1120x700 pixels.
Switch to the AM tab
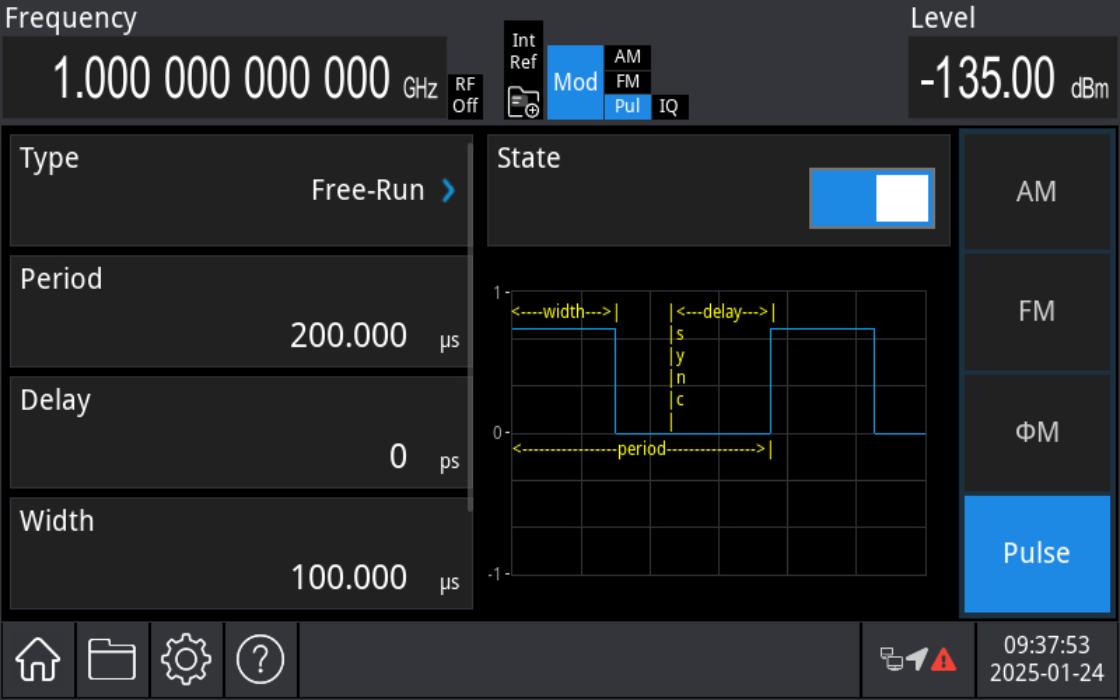point(1038,190)
